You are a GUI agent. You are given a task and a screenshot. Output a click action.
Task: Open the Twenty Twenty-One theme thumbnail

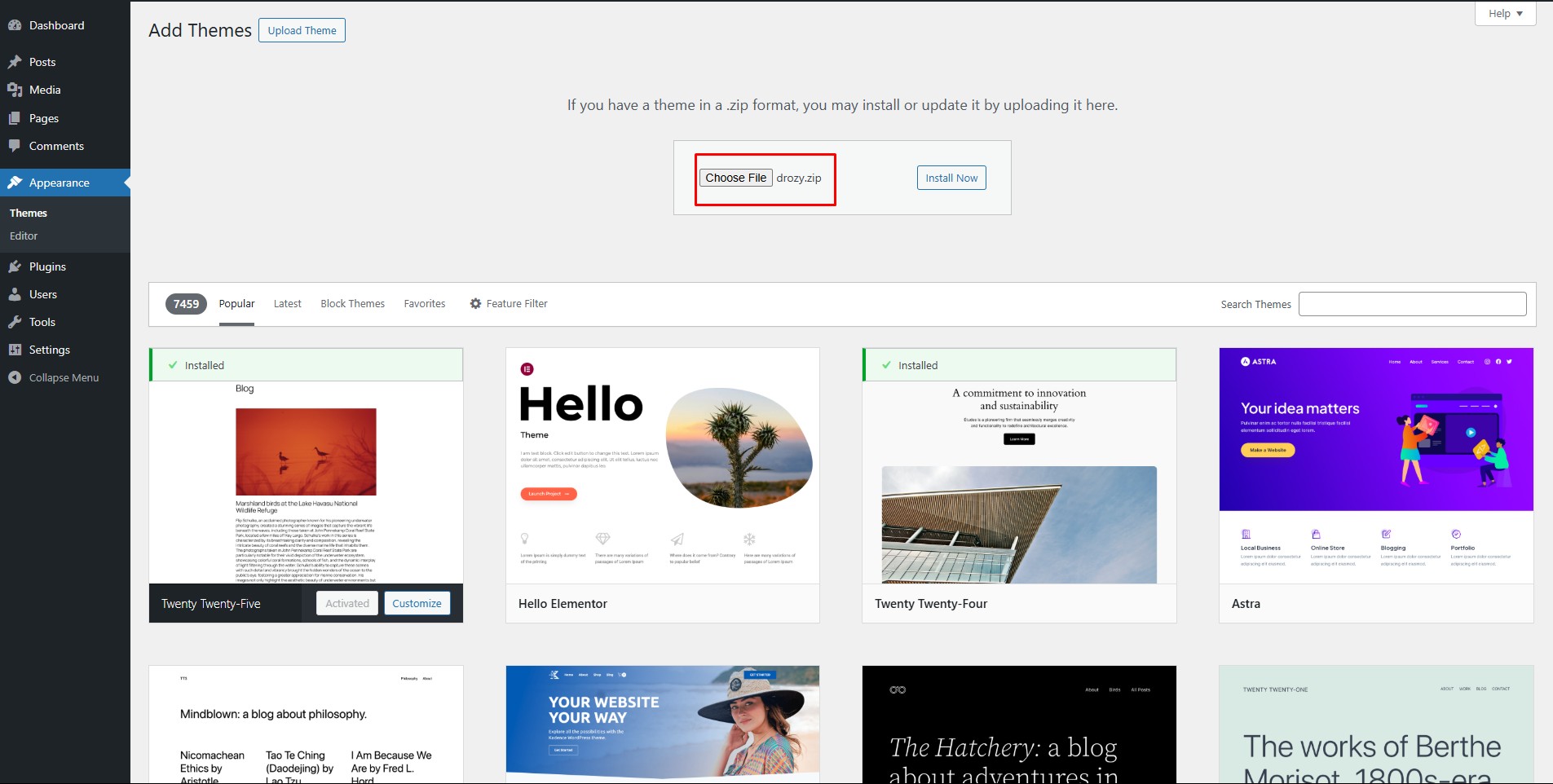coord(1376,725)
